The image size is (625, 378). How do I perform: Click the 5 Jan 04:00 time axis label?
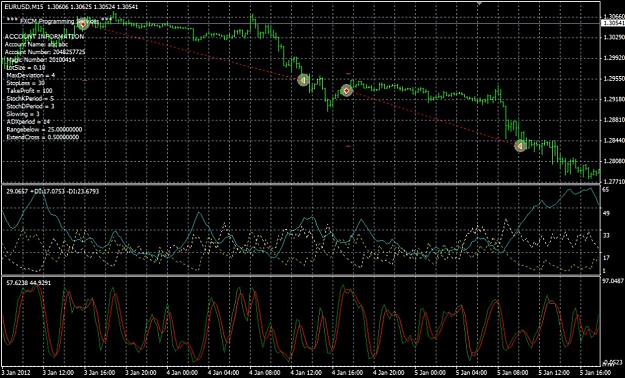pyautogui.click(x=472, y=372)
